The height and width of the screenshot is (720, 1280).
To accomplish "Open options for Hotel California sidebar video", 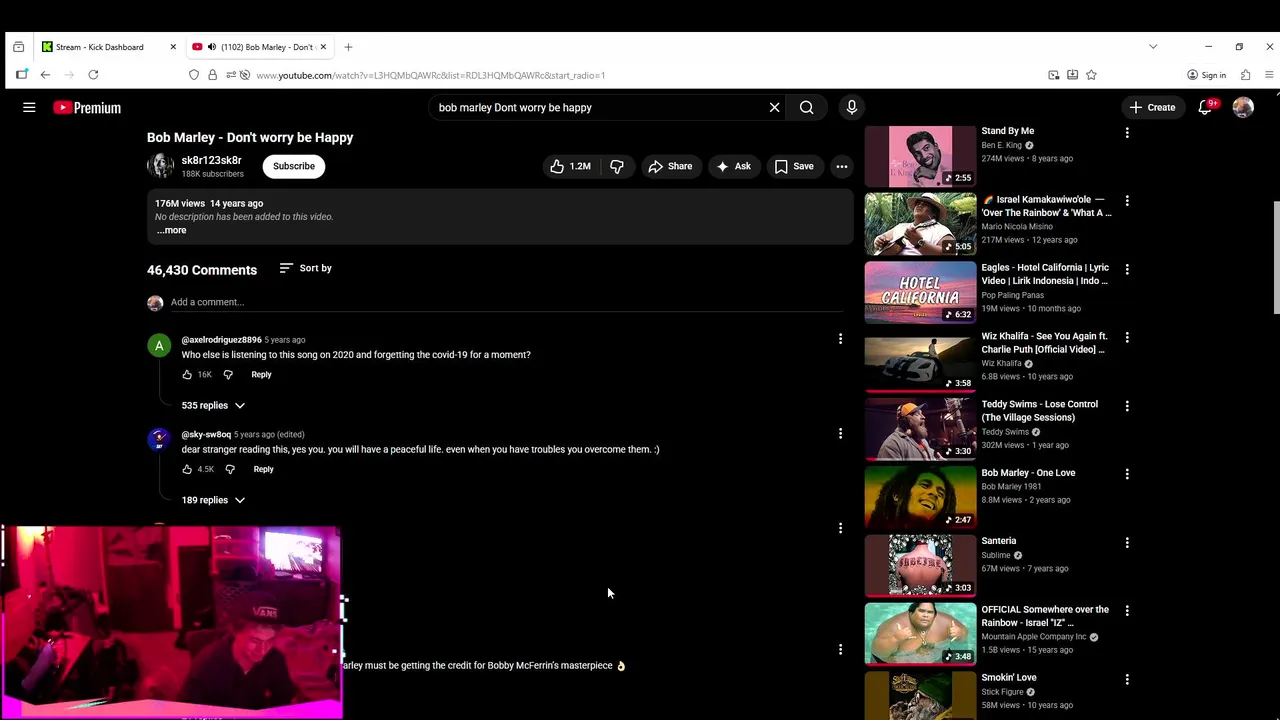I will pos(1127,269).
